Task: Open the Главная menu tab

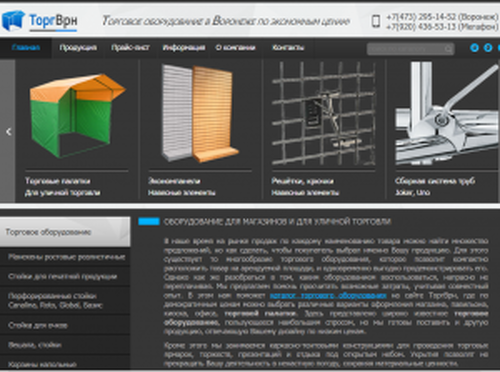Action: [x=26, y=48]
